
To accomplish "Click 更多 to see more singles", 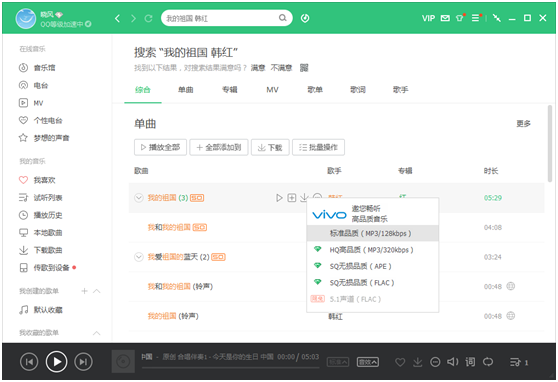I will tap(523, 124).
